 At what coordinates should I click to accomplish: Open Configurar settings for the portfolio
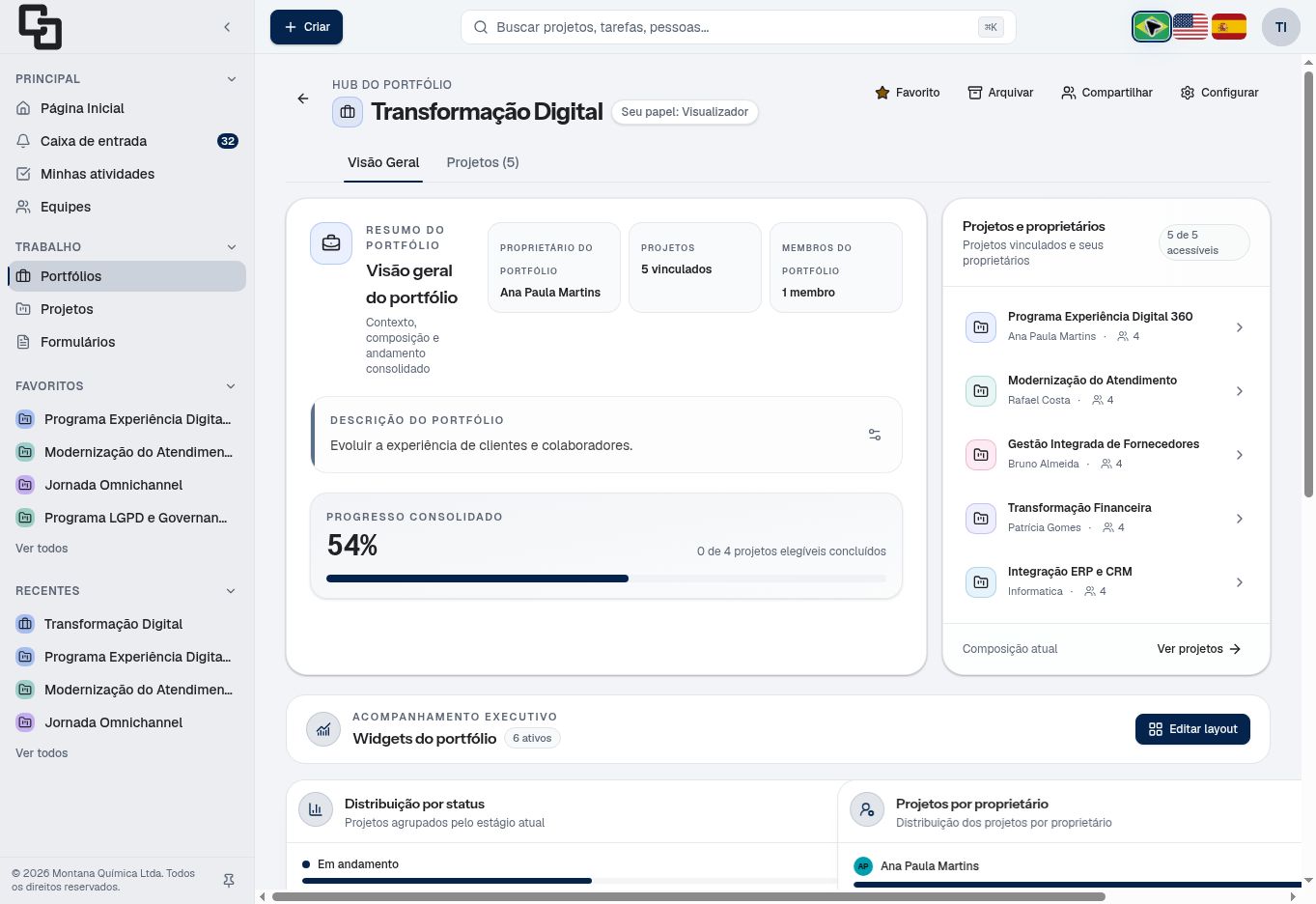(x=1219, y=93)
